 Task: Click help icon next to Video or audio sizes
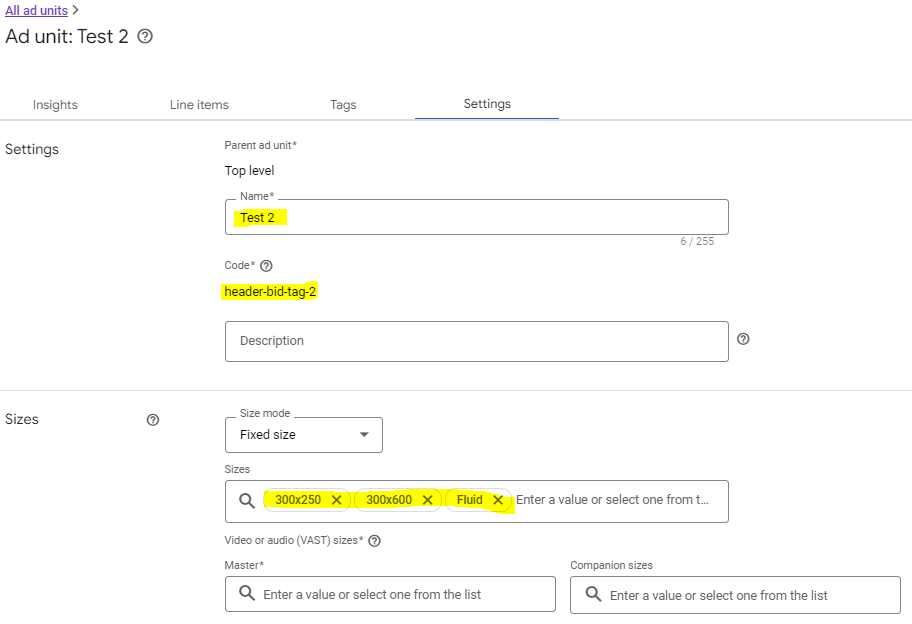coord(375,541)
